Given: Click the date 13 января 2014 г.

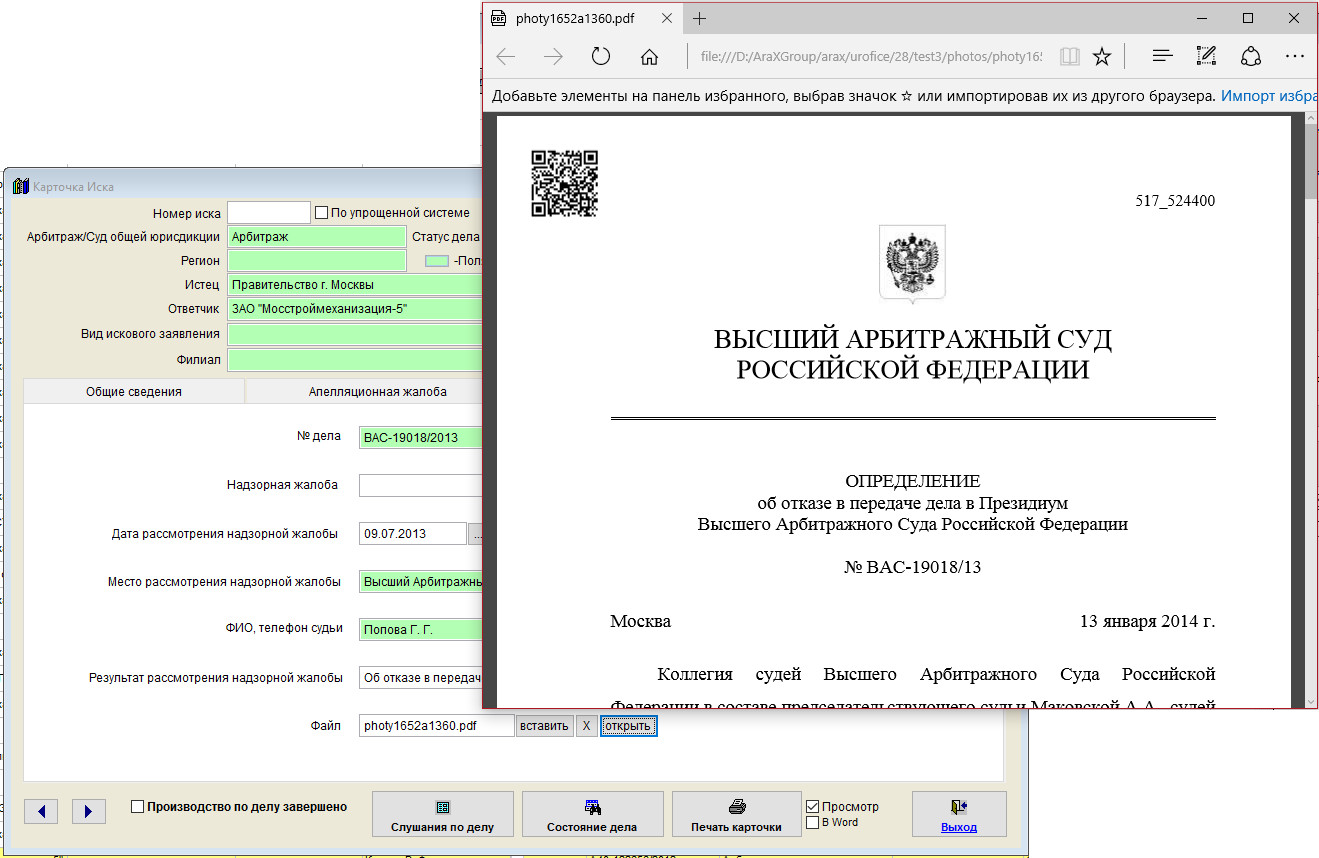Looking at the screenshot, I should point(1148,621).
